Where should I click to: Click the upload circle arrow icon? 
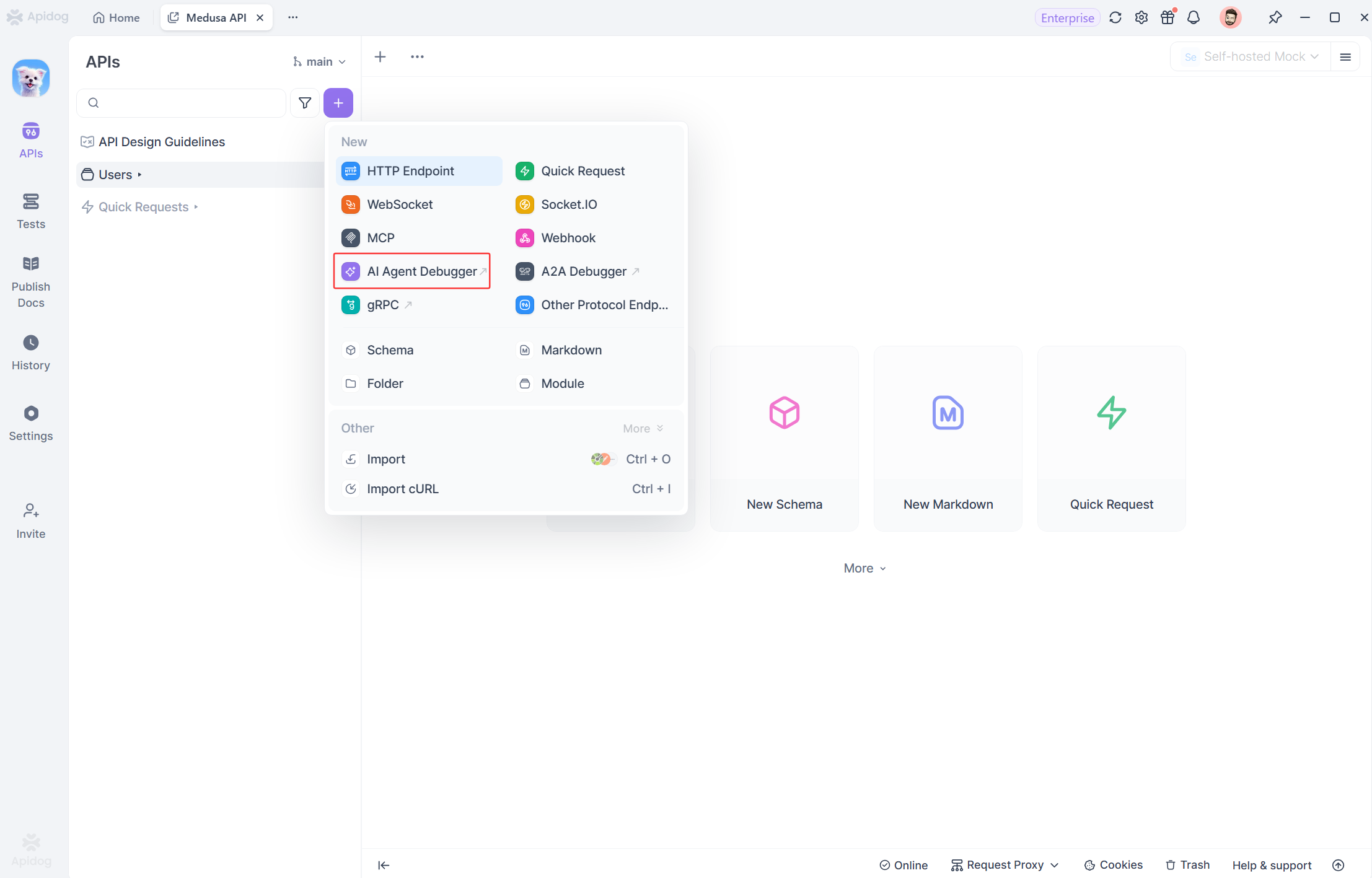1338,865
